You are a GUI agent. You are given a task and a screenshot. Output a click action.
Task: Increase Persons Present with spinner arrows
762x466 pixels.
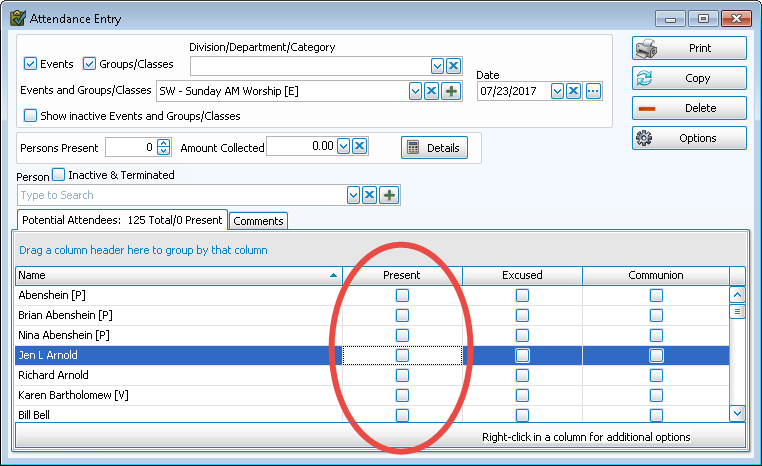(164, 143)
